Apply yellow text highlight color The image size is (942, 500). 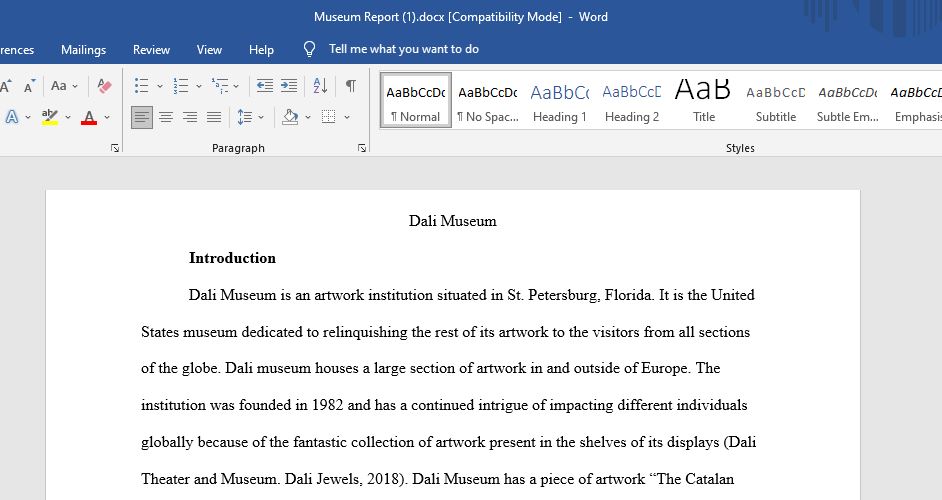click(50, 117)
